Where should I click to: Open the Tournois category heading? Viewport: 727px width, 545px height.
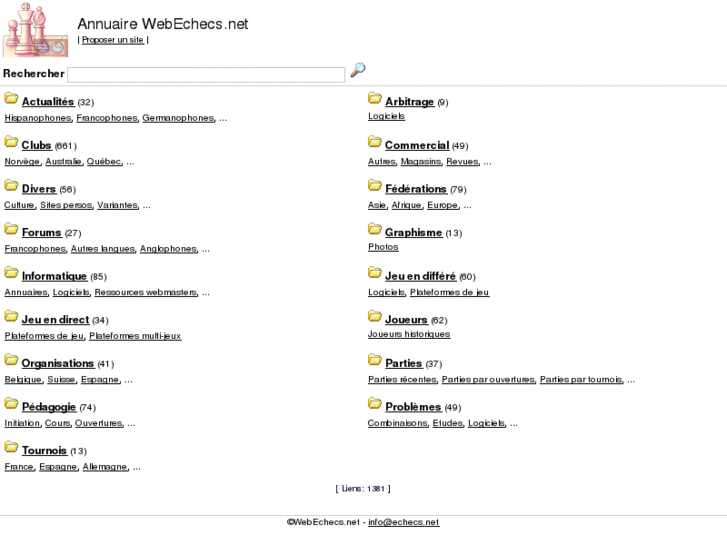(x=45, y=450)
